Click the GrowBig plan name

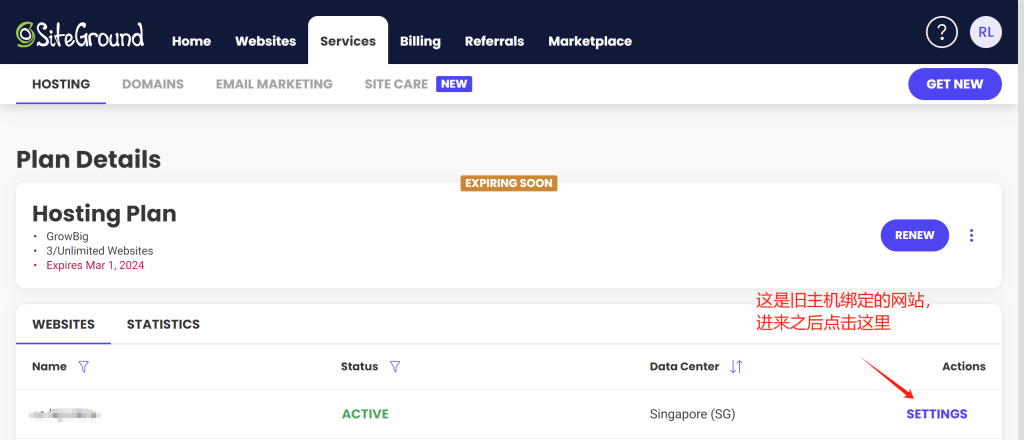coord(67,236)
